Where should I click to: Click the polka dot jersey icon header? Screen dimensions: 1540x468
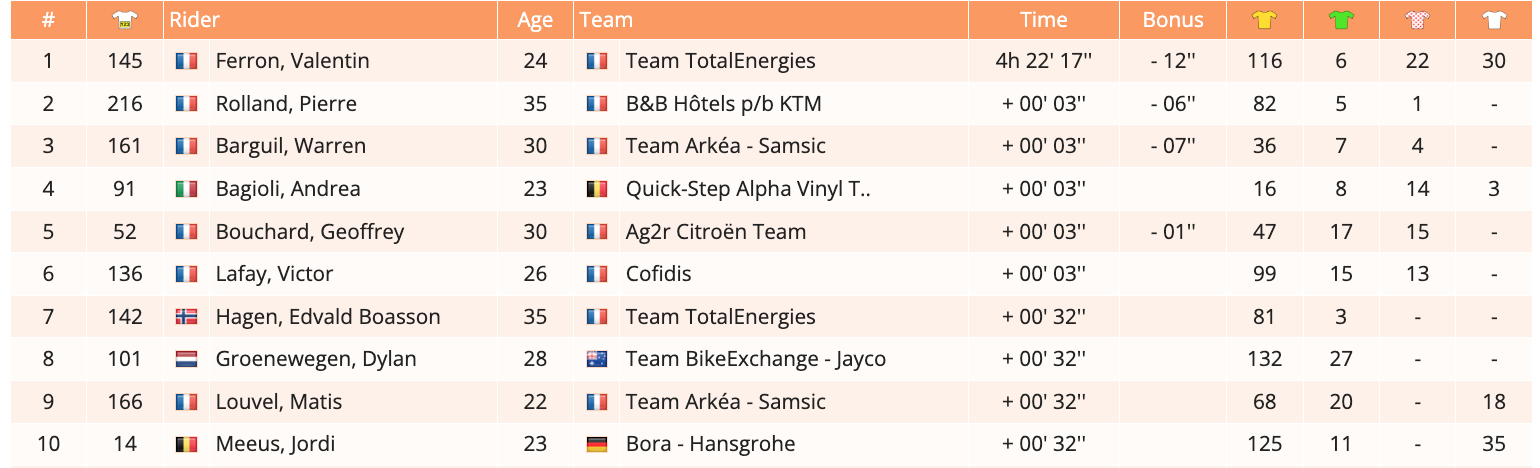(1417, 19)
